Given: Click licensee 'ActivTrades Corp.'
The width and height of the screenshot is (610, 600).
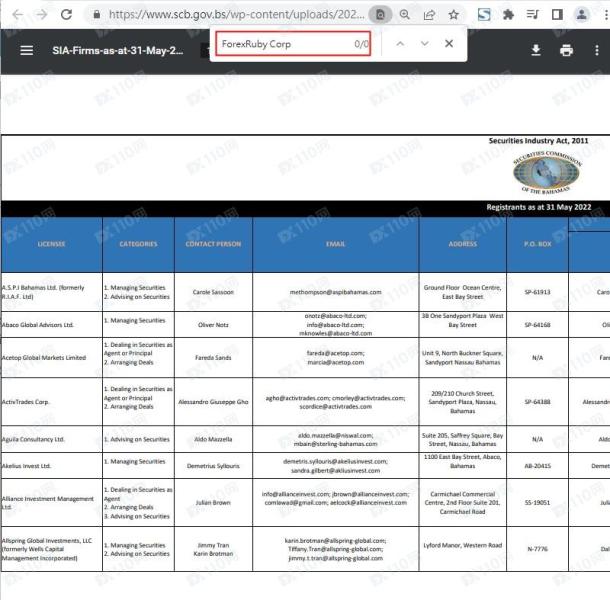Looking at the screenshot, I should pos(26,402).
